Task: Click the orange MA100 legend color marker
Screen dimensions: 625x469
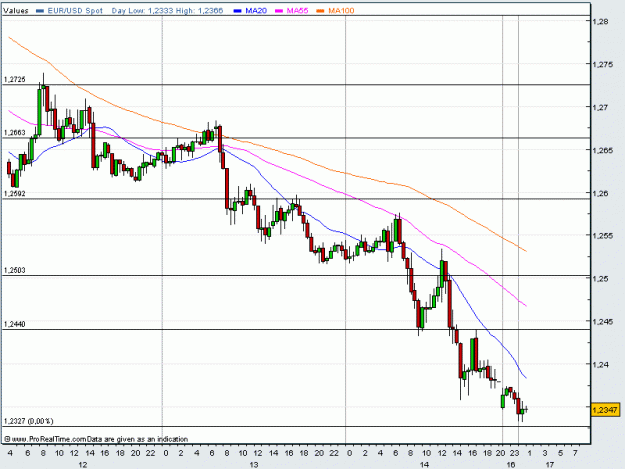Action: pos(320,11)
